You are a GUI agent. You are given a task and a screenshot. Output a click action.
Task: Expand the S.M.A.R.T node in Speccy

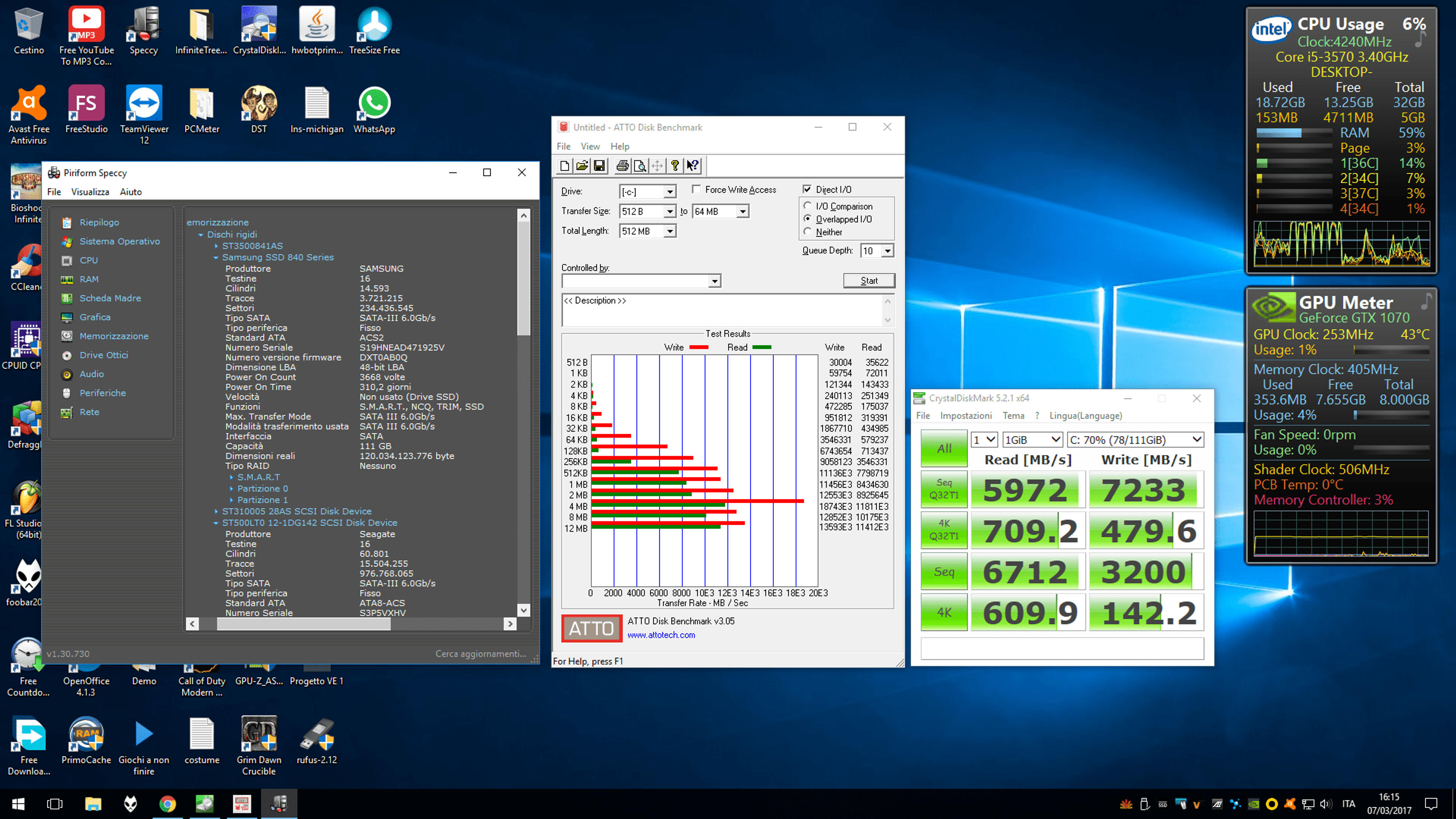231,477
